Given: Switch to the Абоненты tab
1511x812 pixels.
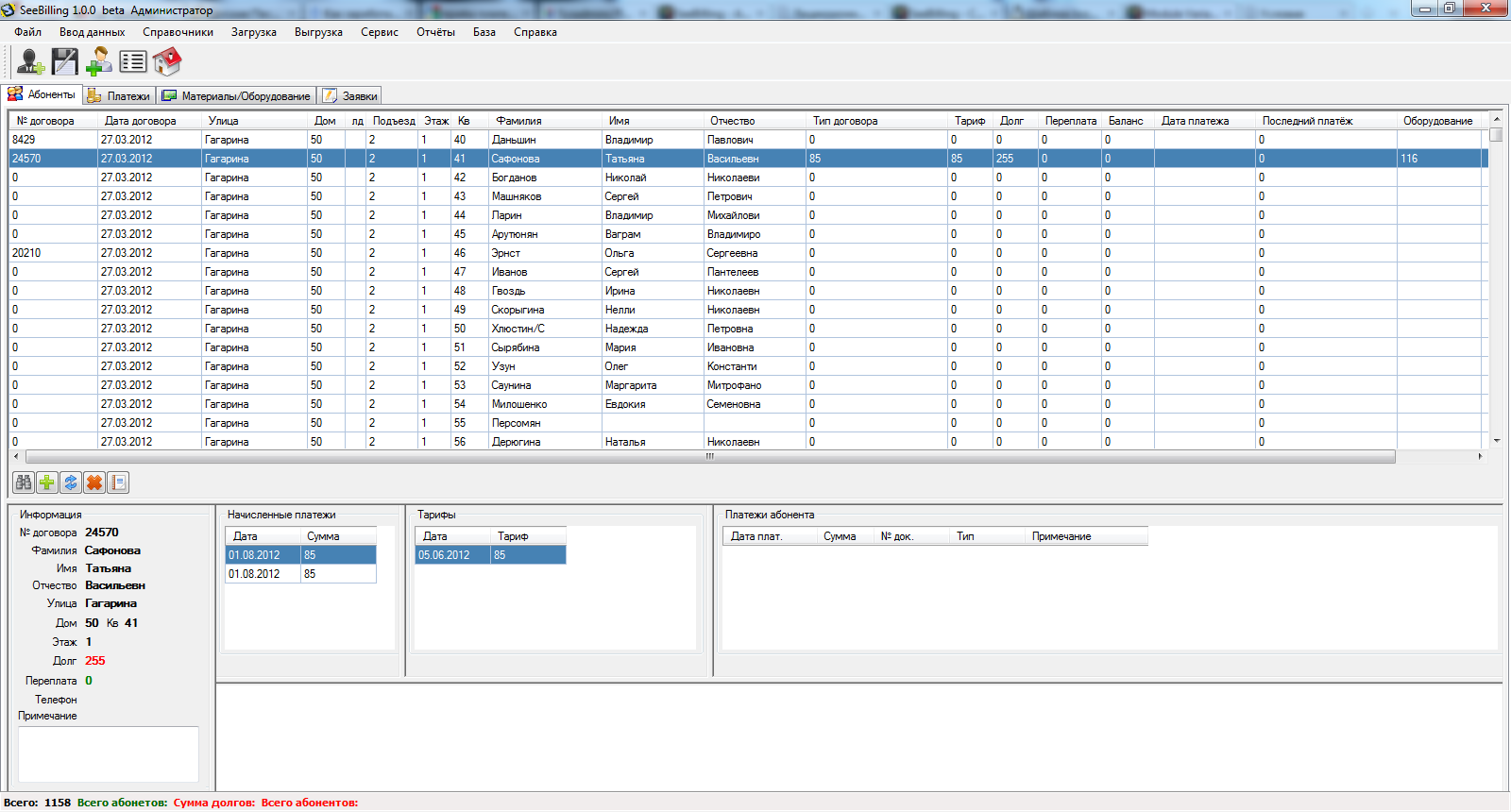Looking at the screenshot, I should [x=42, y=94].
